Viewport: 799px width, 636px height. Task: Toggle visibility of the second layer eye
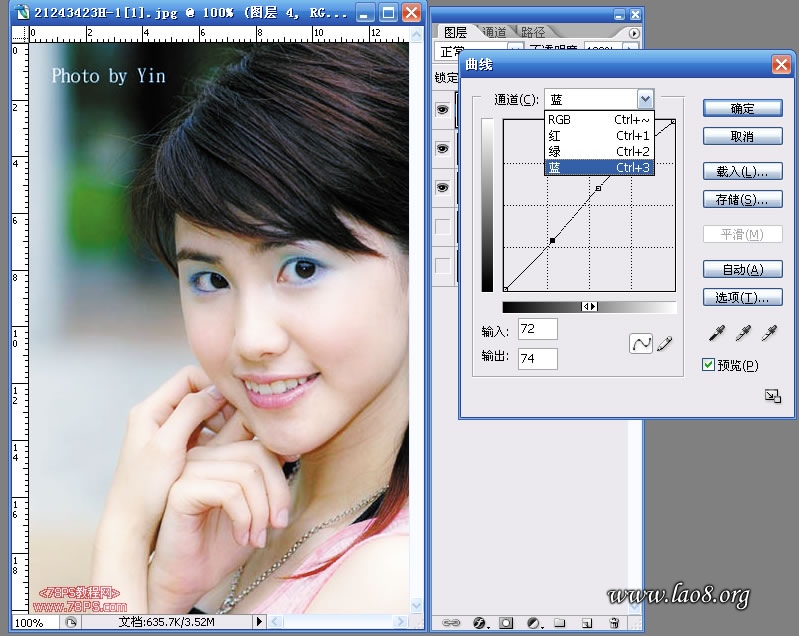point(443,148)
